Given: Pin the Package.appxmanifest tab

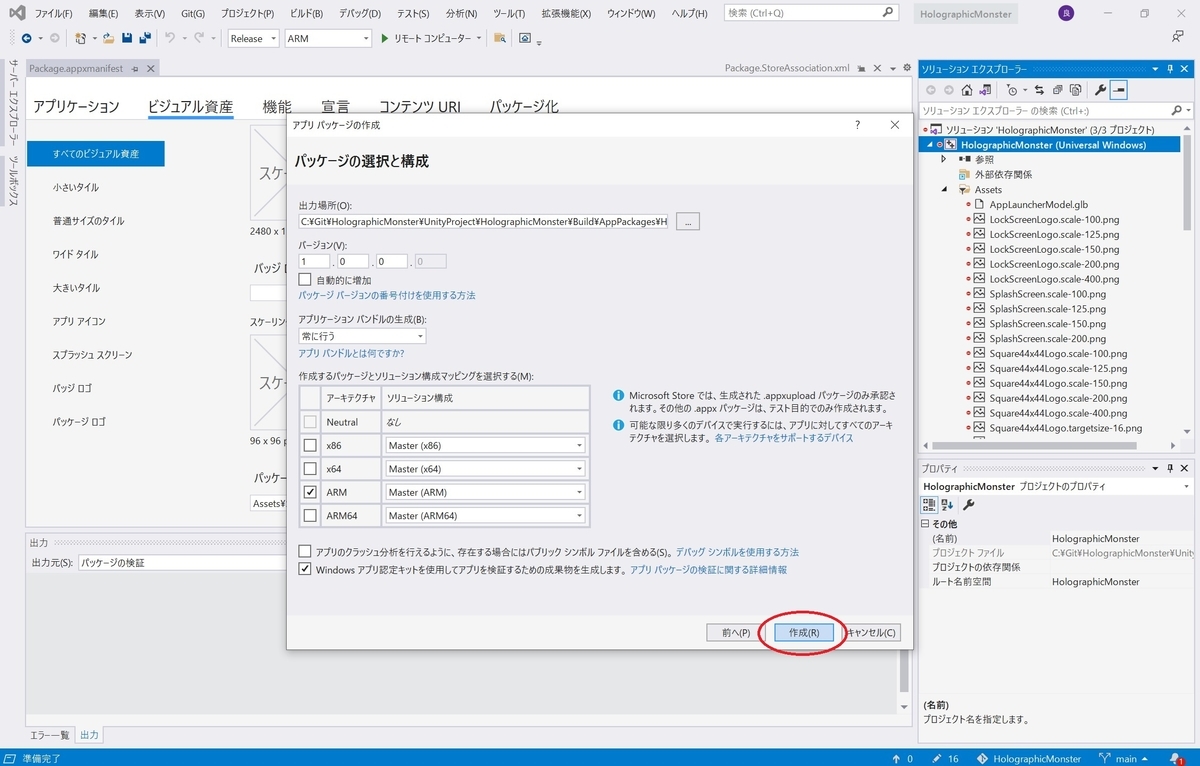Looking at the screenshot, I should [135, 68].
